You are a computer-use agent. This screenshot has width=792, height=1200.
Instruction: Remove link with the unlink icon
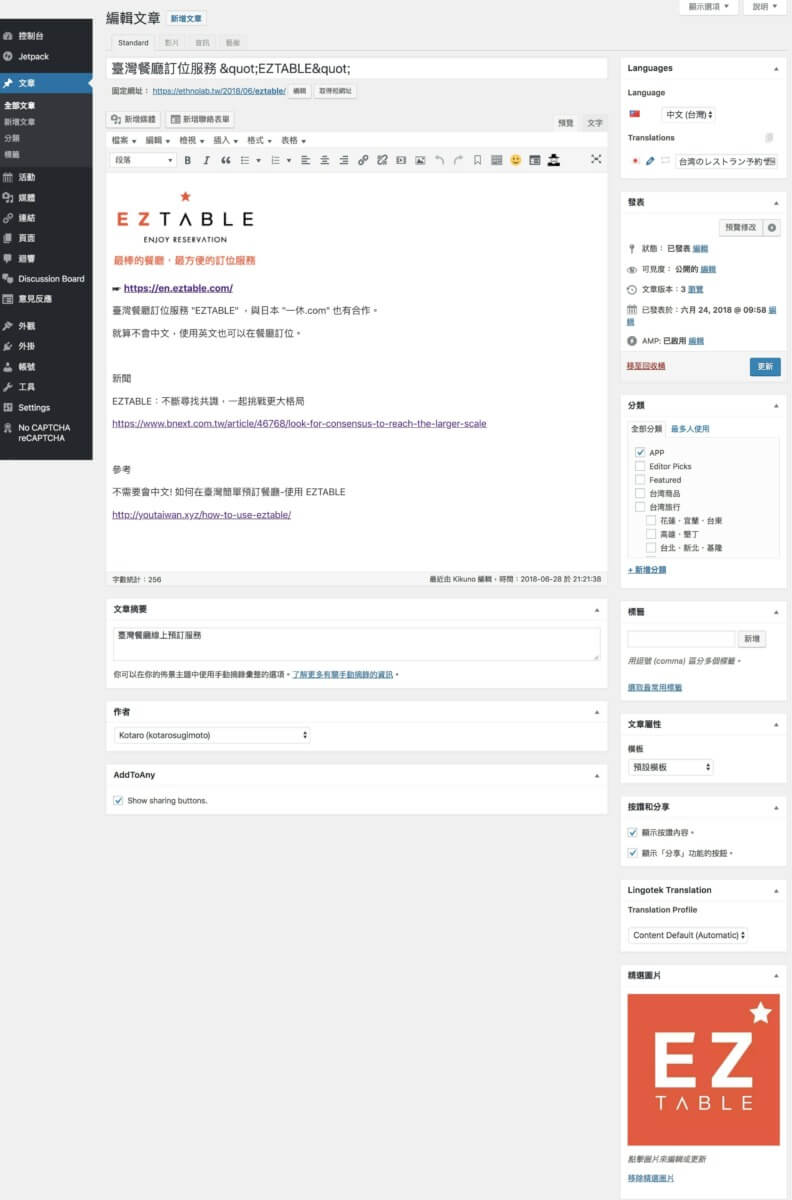(x=382, y=160)
